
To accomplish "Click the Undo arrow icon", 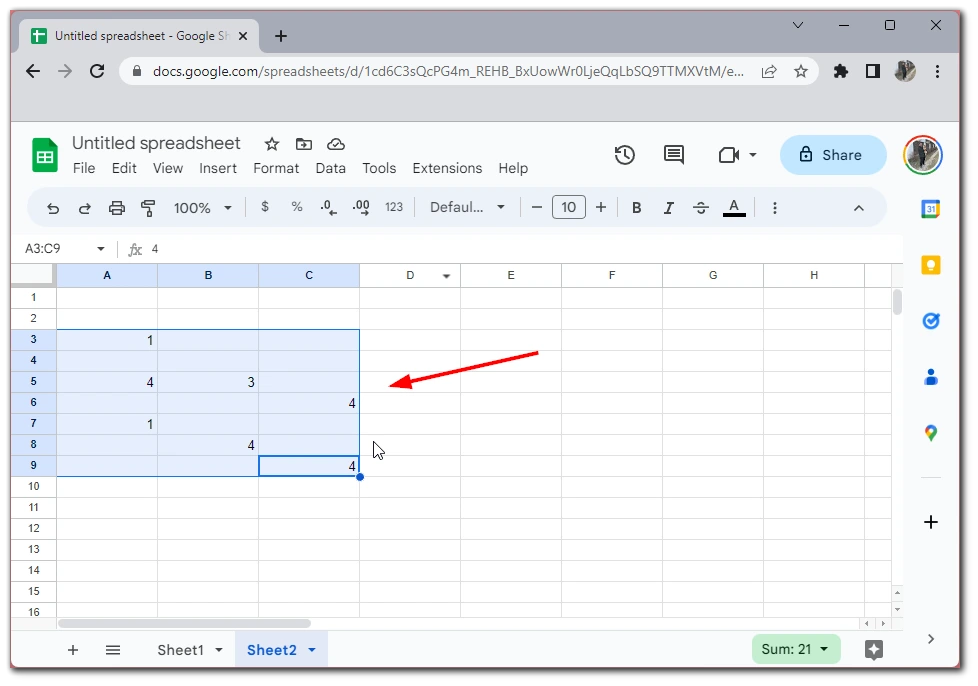I will 53,208.
